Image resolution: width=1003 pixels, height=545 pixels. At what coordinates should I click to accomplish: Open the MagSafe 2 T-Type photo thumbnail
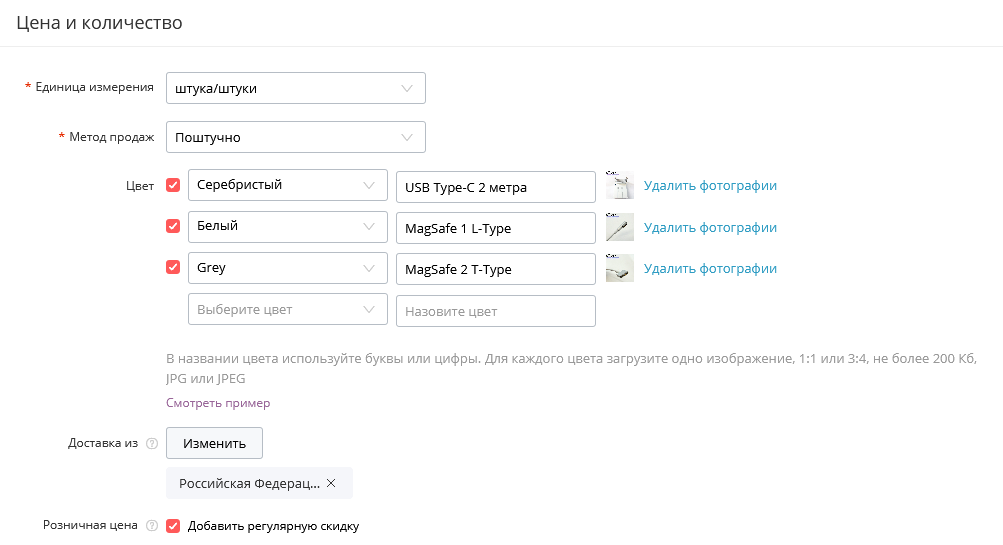tap(619, 269)
